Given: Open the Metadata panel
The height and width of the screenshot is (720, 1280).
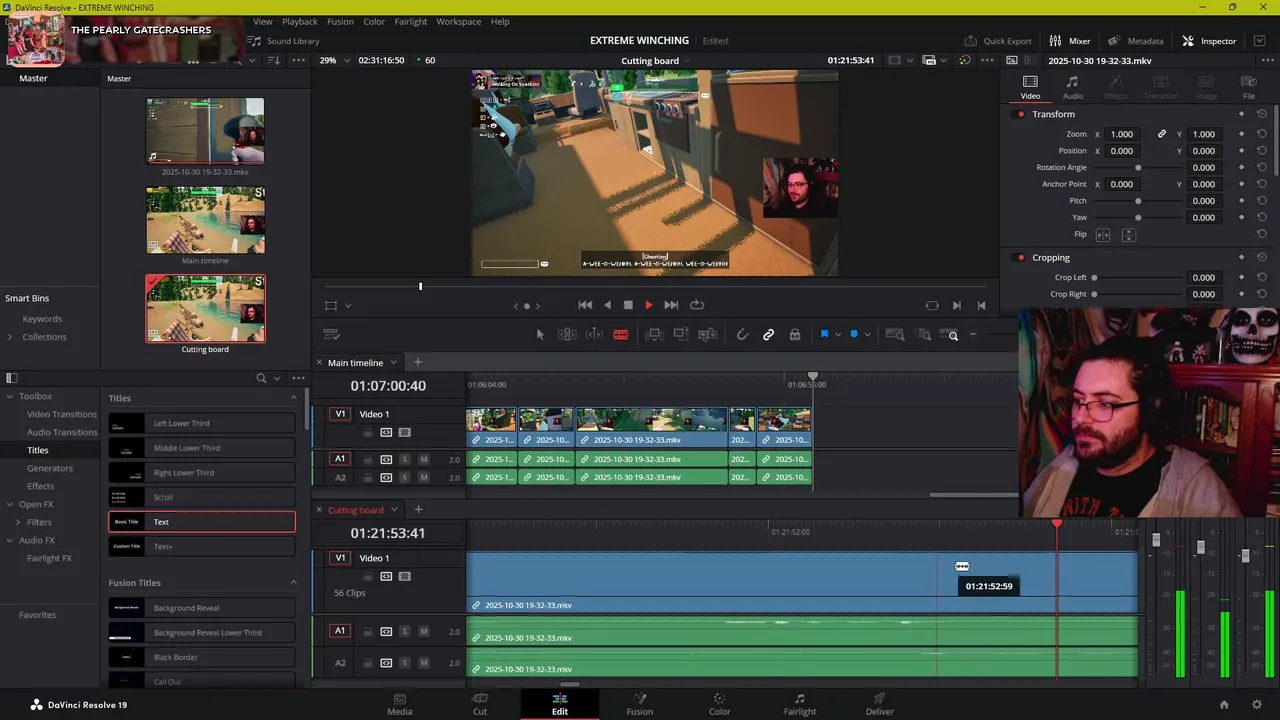Looking at the screenshot, I should click(1135, 41).
